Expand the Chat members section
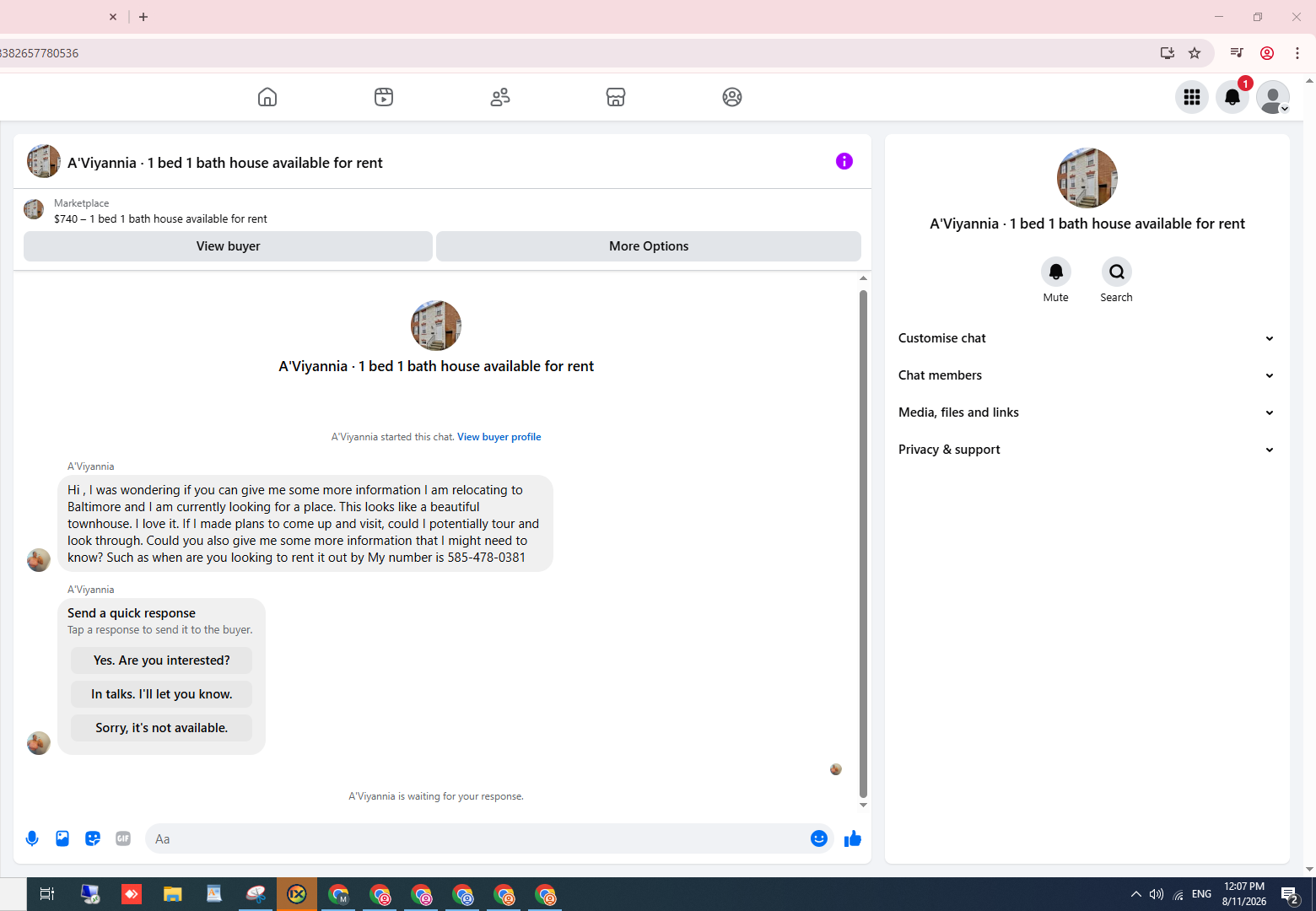This screenshot has width=1316, height=911. (1087, 375)
